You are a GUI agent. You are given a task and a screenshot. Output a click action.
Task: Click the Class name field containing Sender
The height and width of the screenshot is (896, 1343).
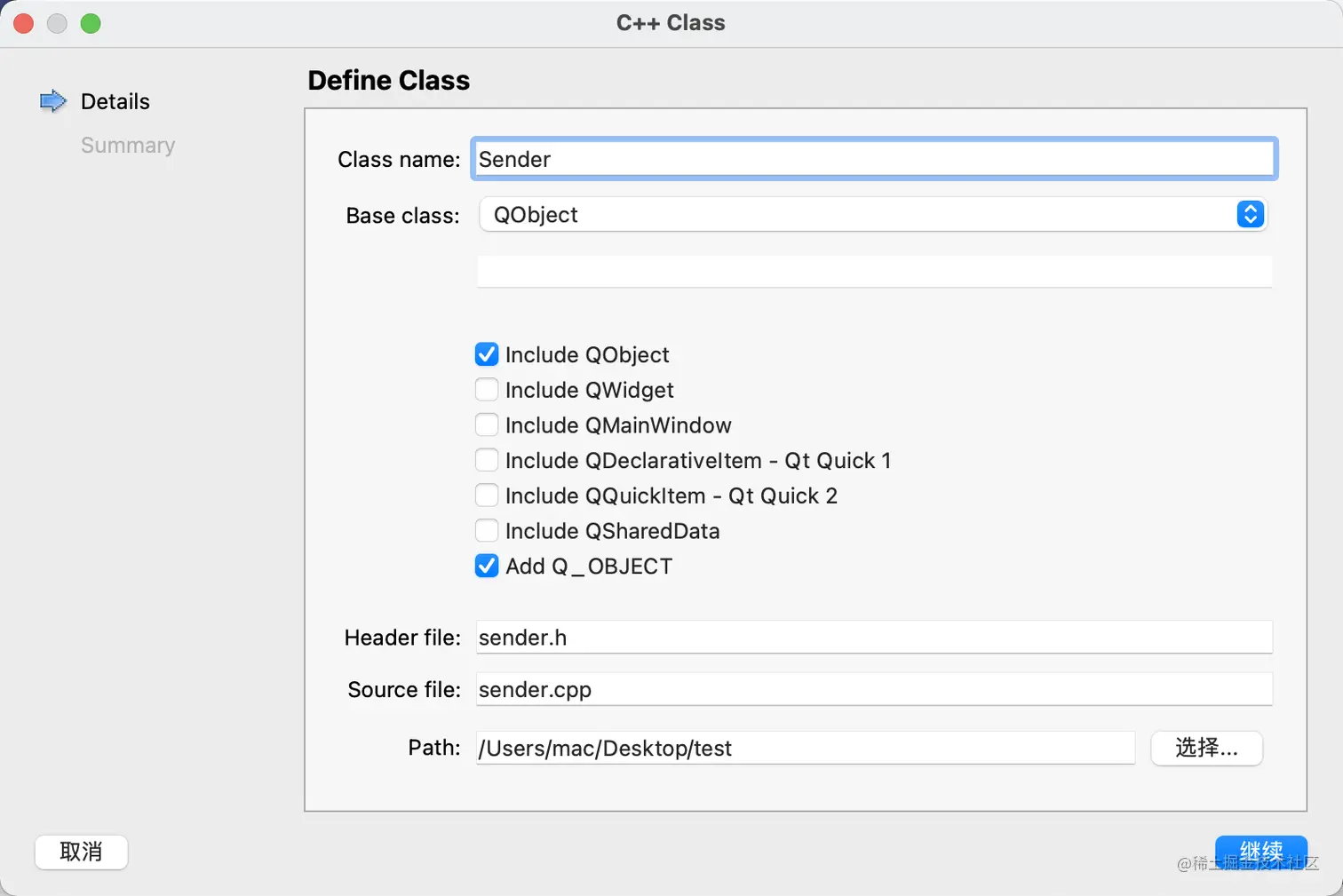click(x=874, y=159)
